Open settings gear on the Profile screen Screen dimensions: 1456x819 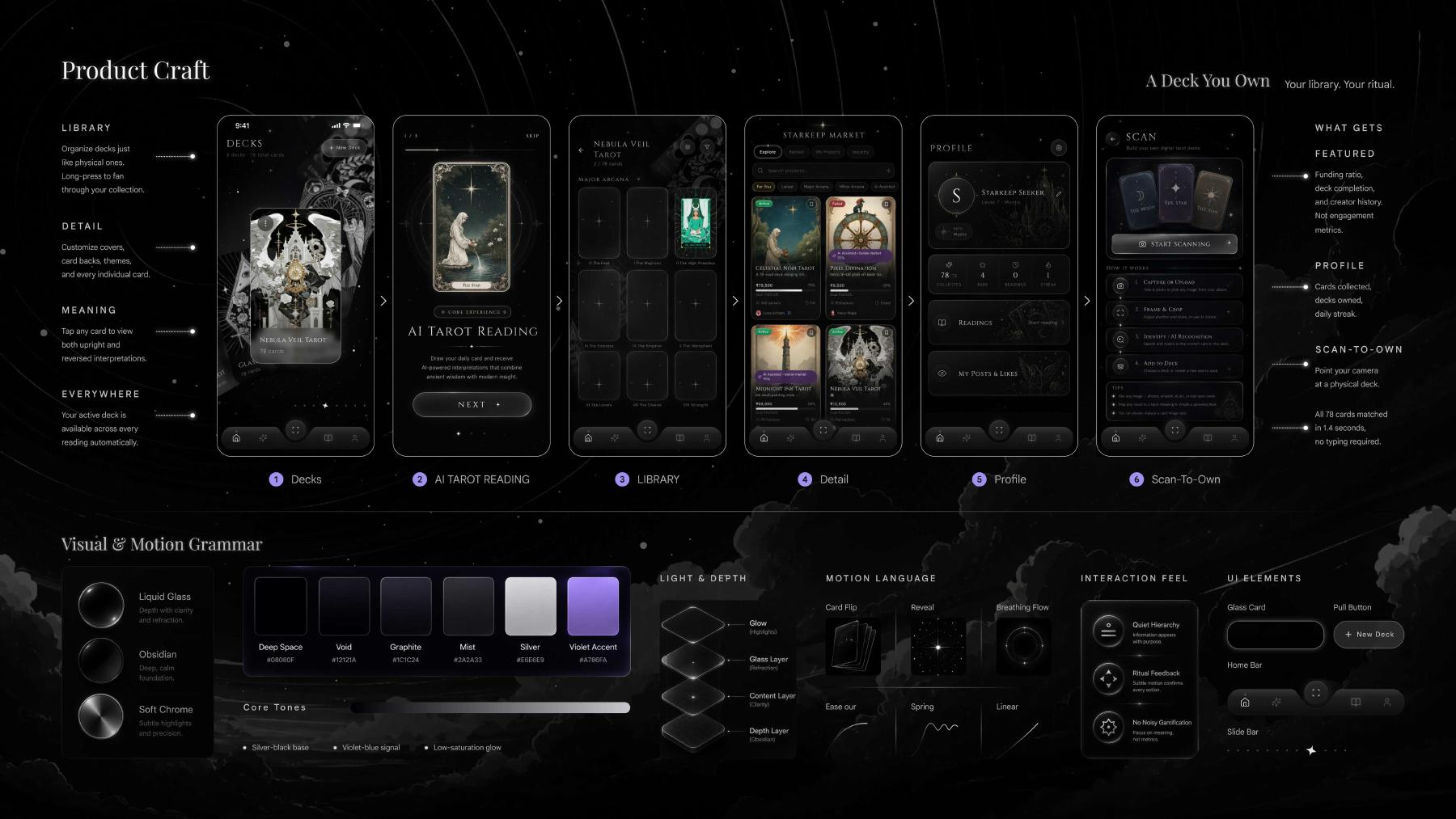[1058, 148]
